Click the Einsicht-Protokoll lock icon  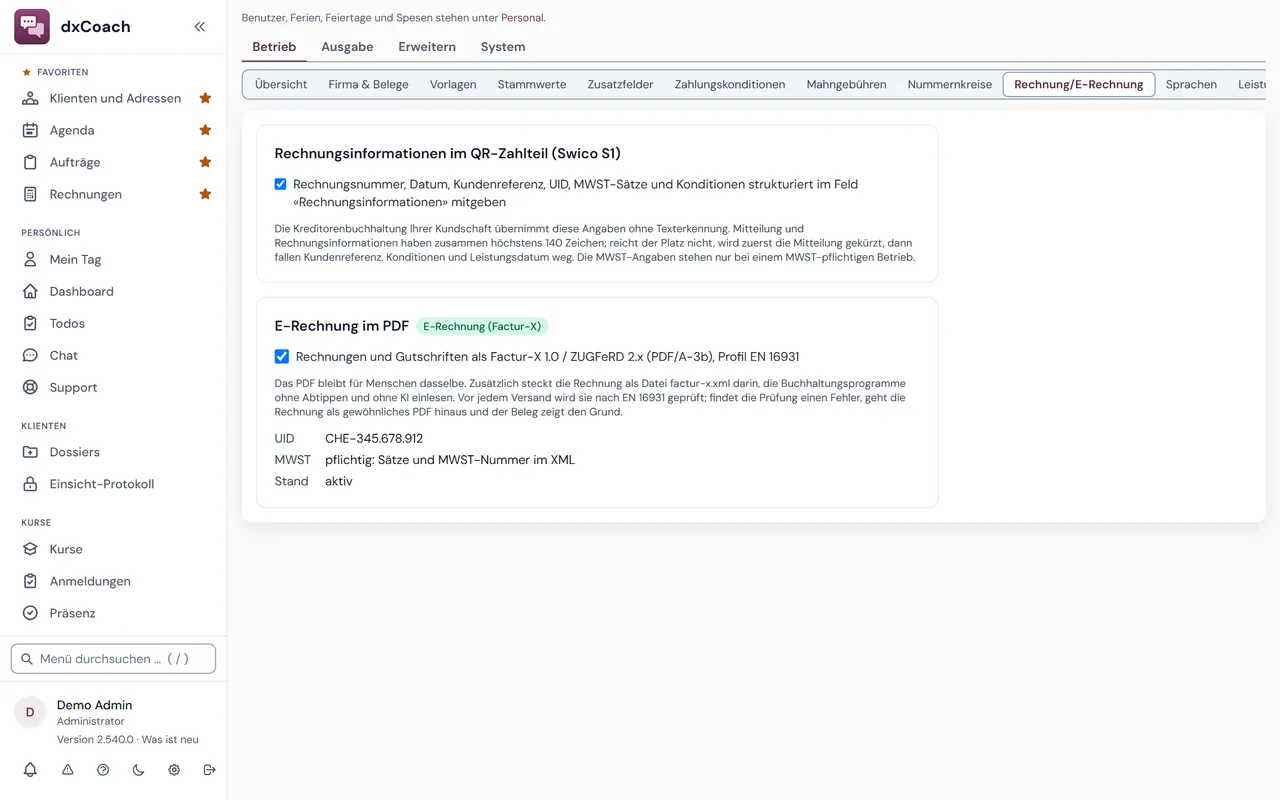tap(30, 484)
